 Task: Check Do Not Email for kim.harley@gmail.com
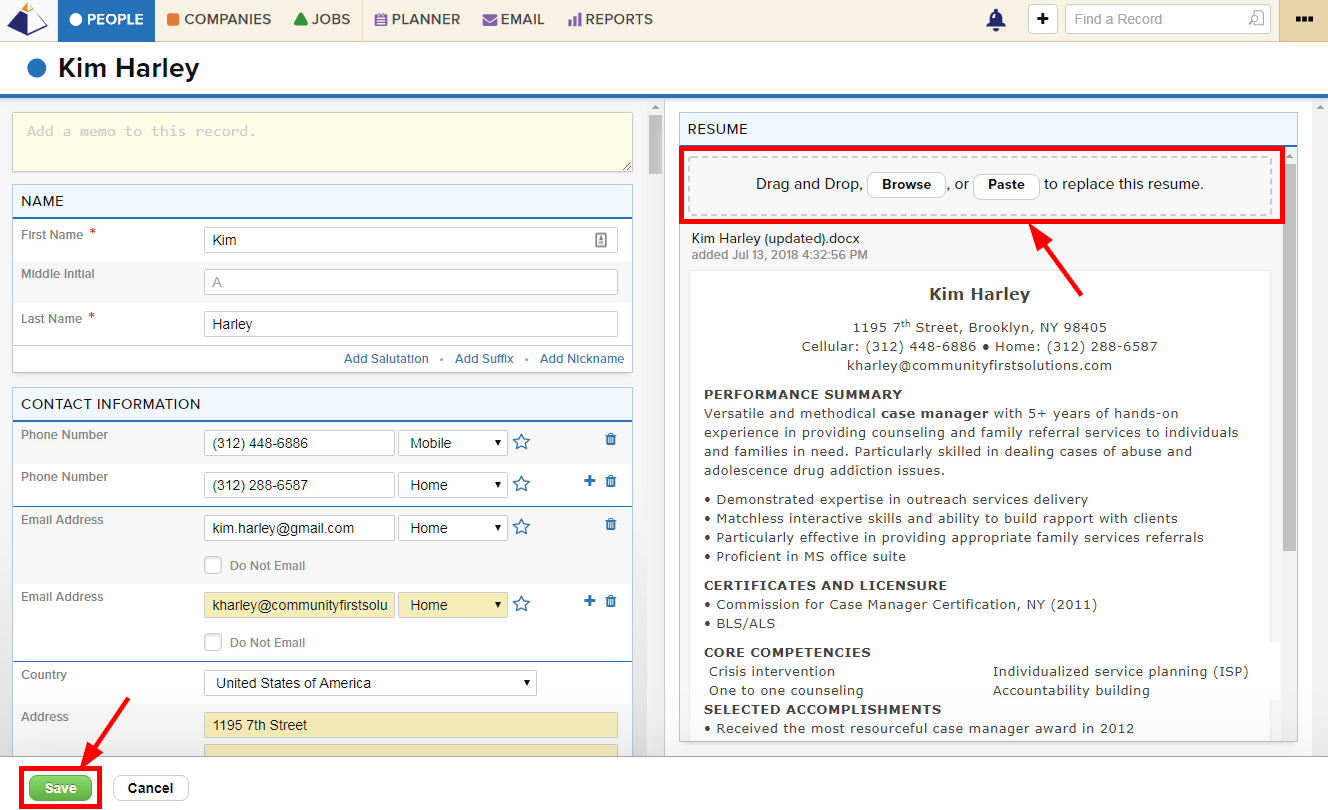coord(213,565)
